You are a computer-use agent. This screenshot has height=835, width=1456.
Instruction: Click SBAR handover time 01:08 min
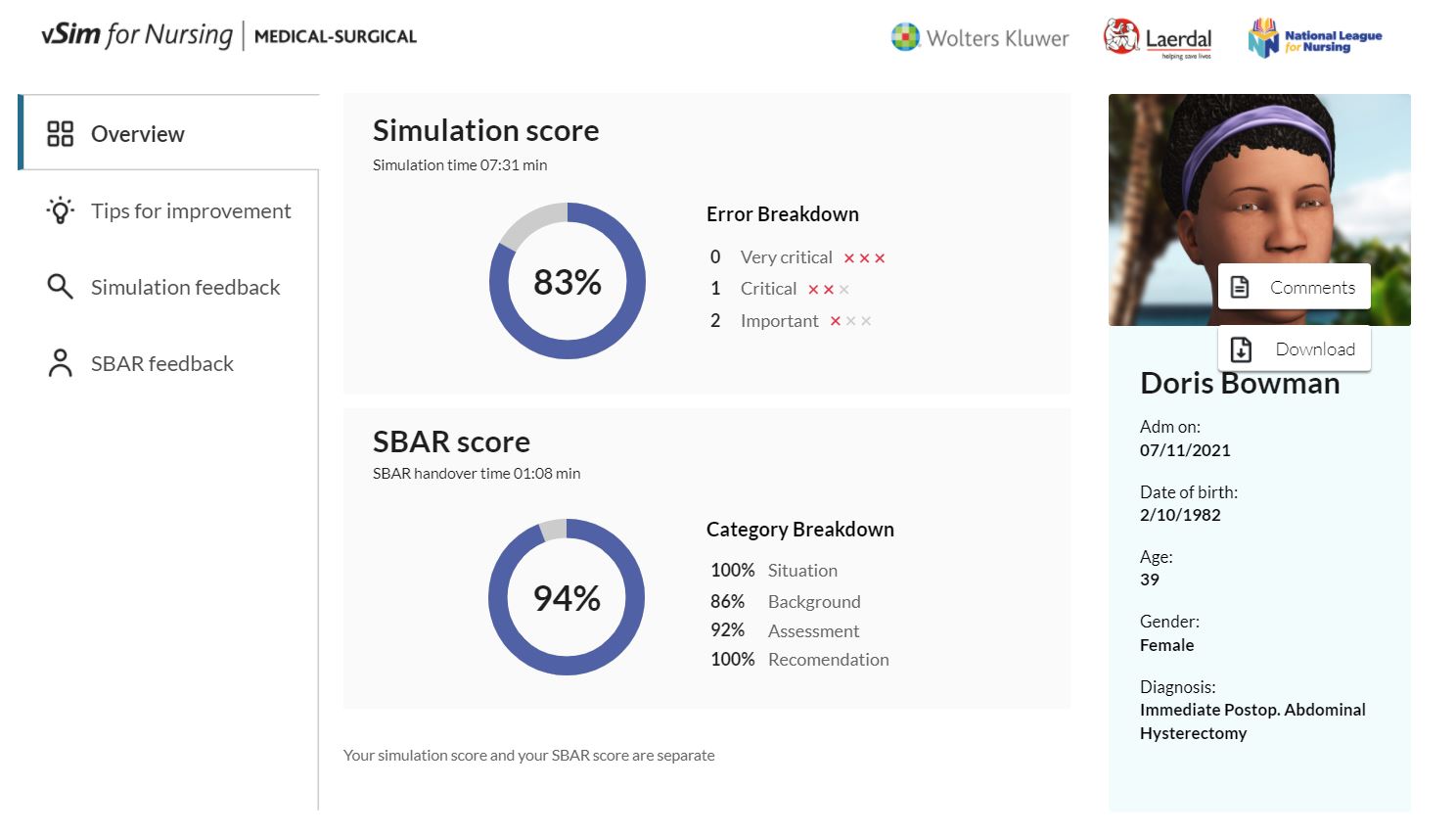click(x=477, y=473)
